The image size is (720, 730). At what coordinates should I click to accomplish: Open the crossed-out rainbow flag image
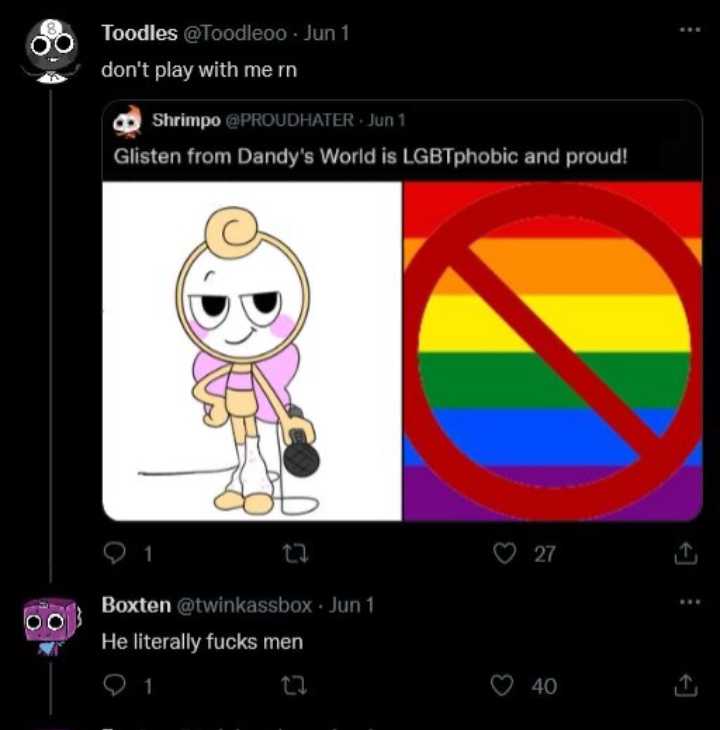tap(552, 350)
